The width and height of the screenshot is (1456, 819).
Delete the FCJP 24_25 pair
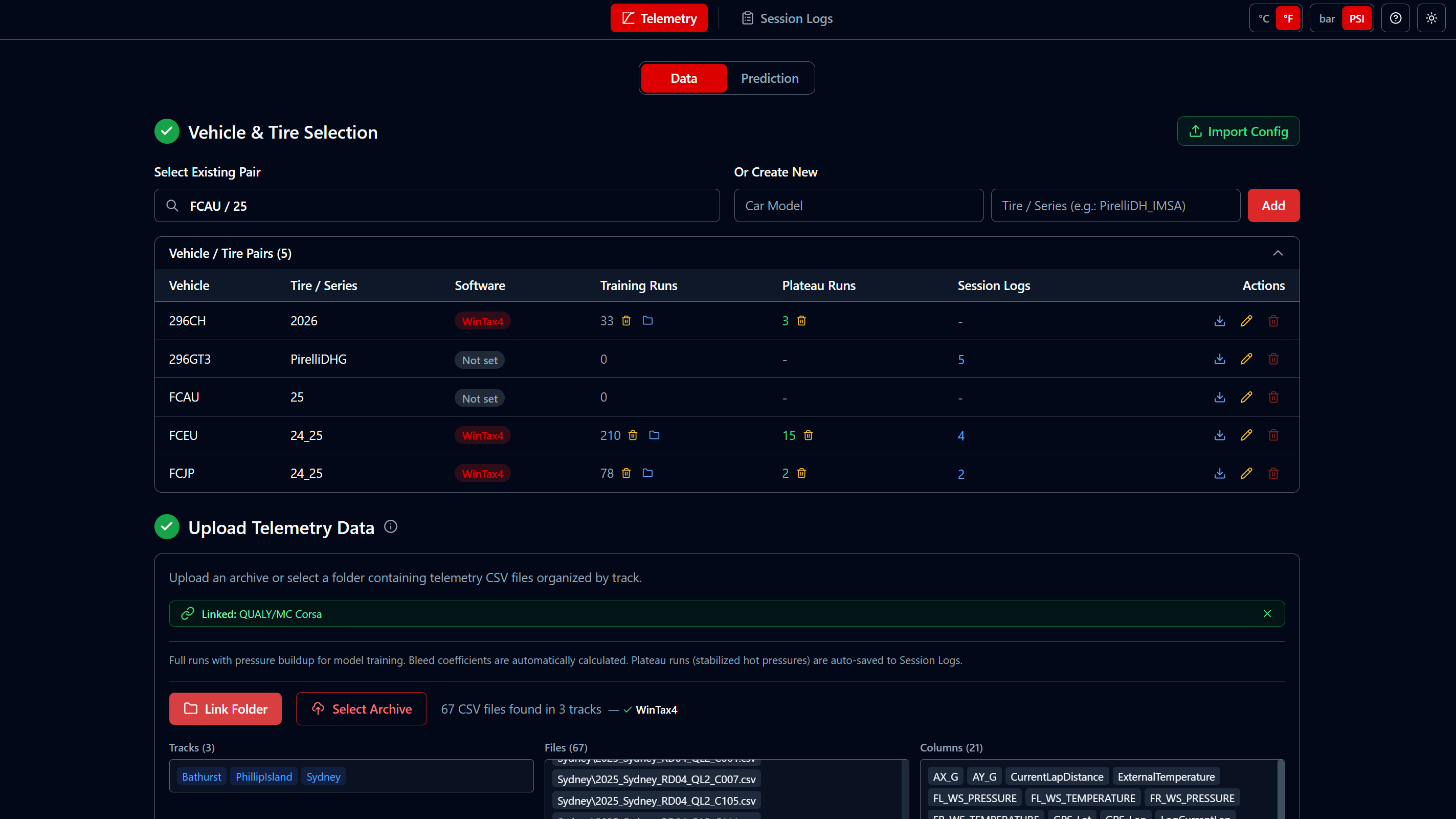(x=1273, y=474)
